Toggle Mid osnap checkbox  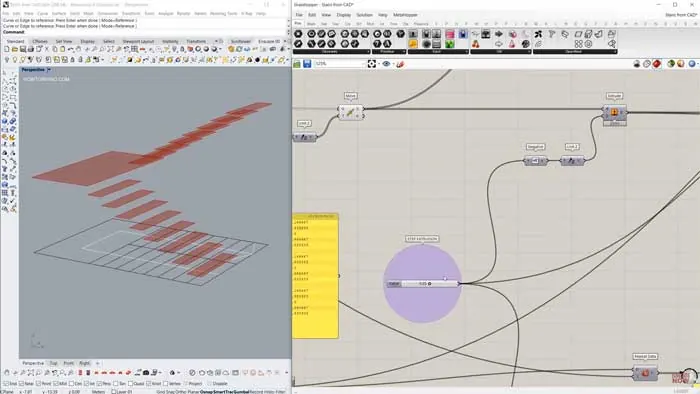click(57, 384)
